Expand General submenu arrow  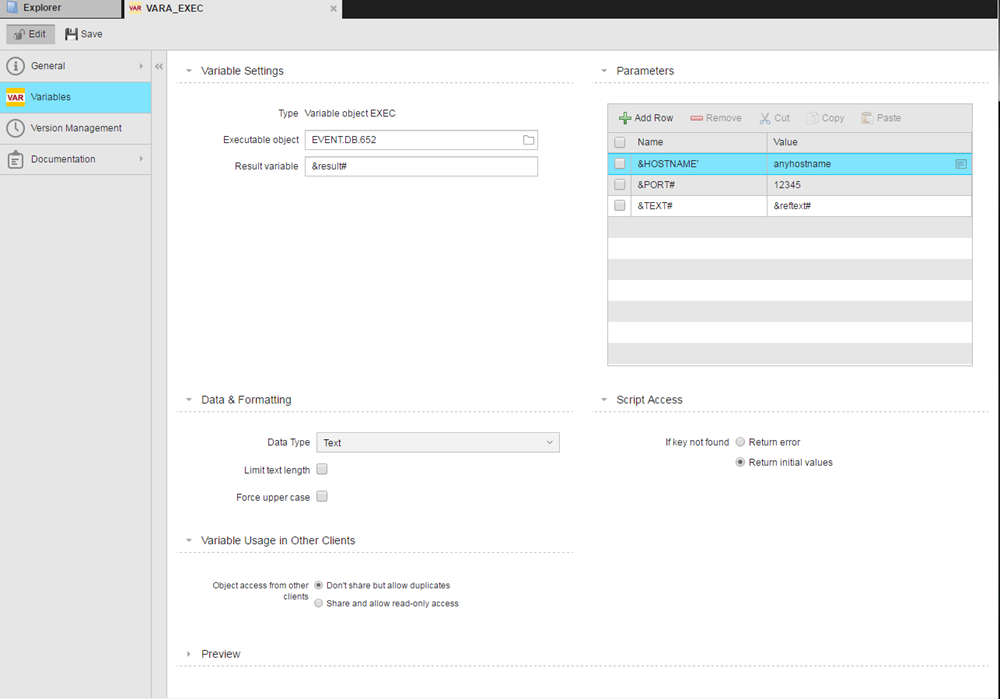point(141,66)
